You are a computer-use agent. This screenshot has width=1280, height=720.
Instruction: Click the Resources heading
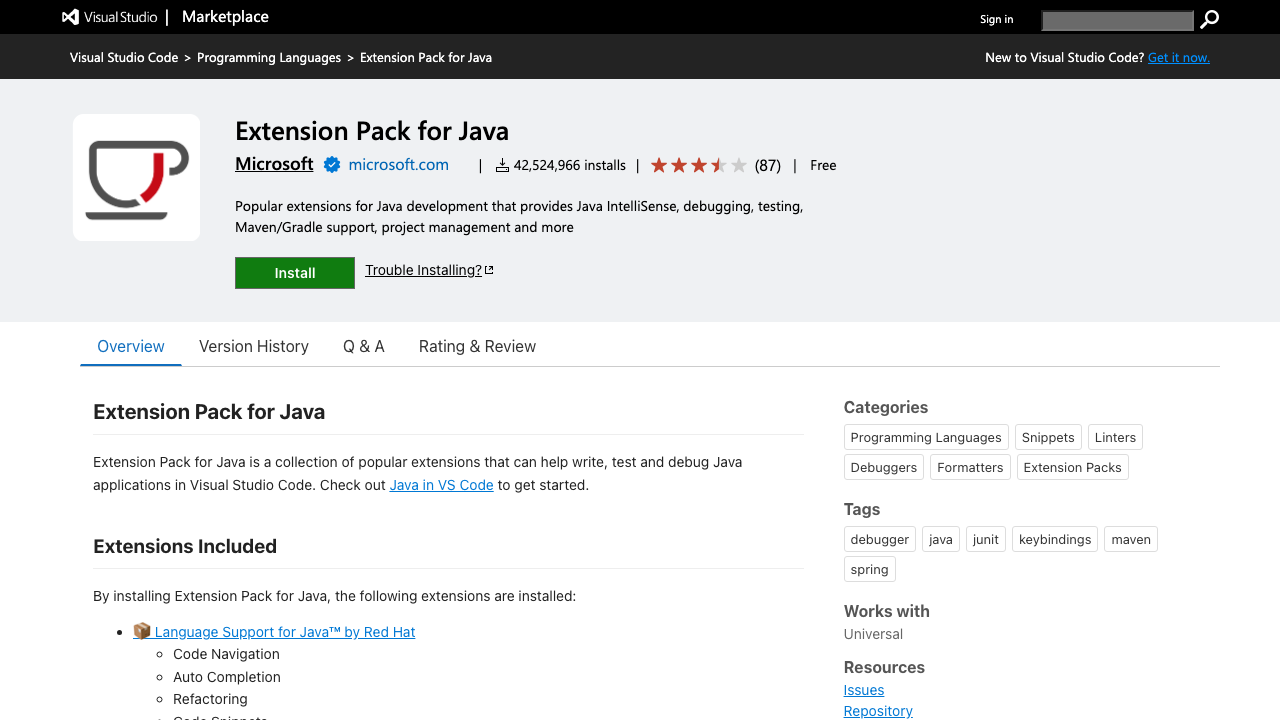884,667
